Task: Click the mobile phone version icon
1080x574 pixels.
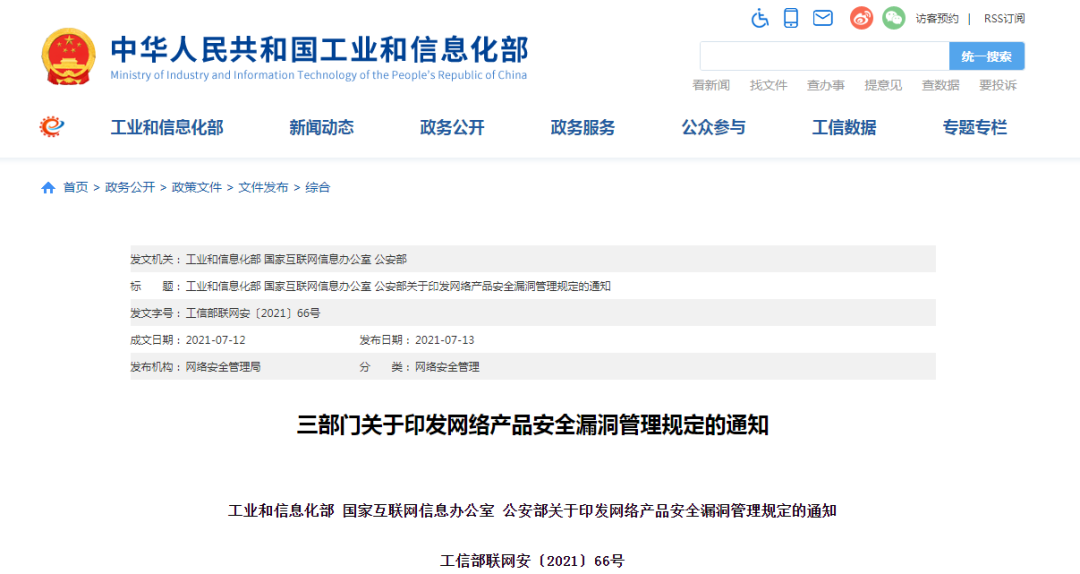Action: coord(791,18)
